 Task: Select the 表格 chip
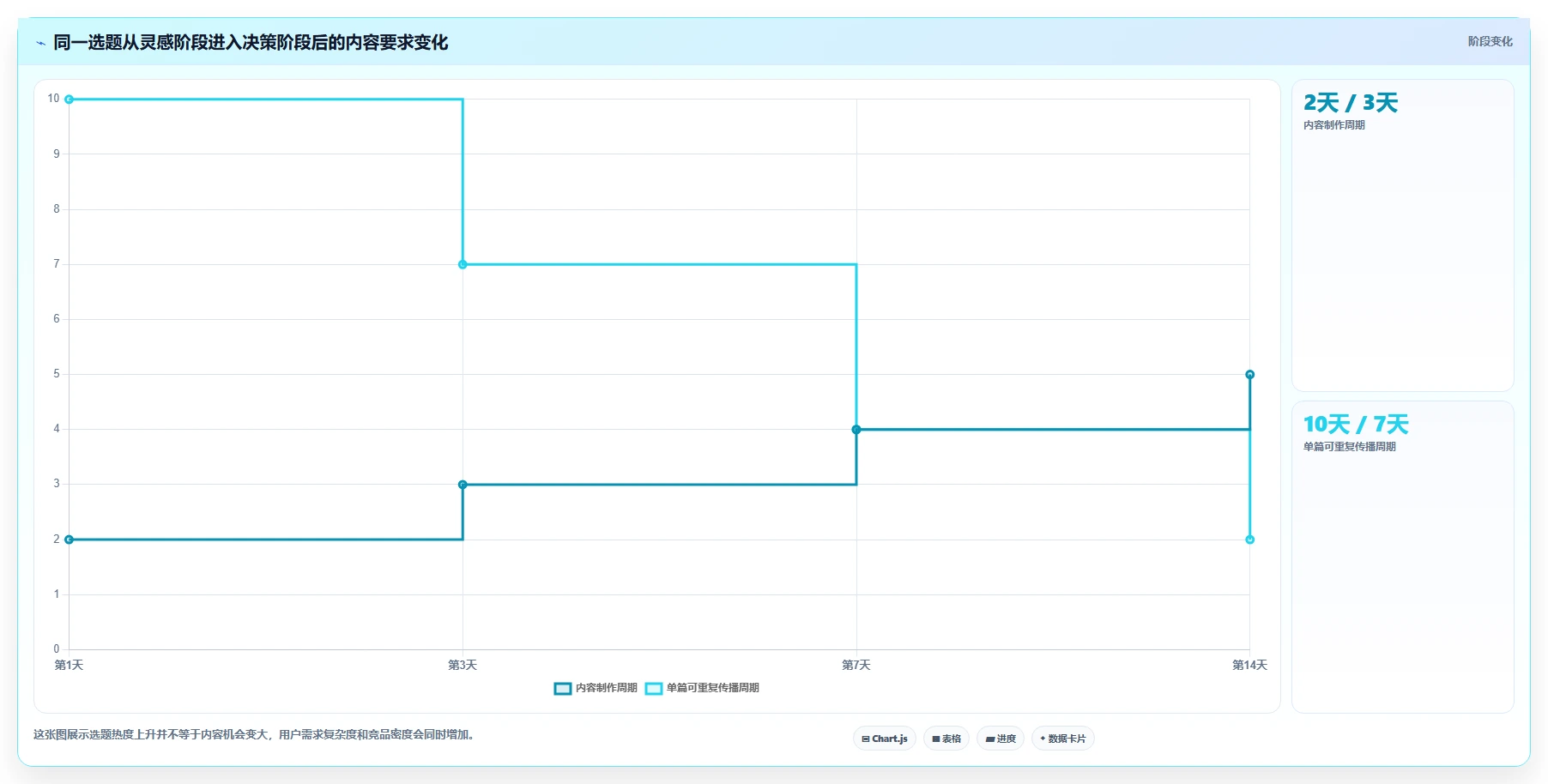946,739
